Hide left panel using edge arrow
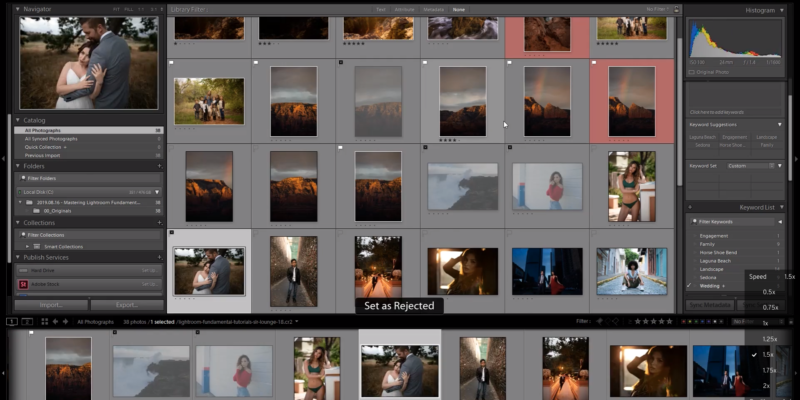The width and height of the screenshot is (800, 400). point(3,159)
